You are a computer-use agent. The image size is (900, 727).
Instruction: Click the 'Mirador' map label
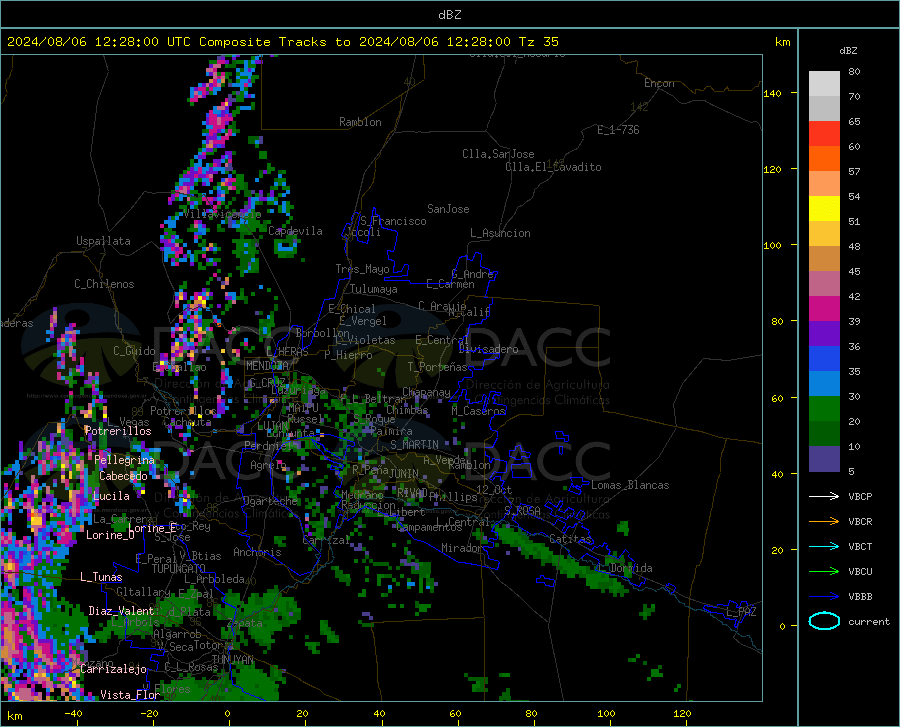(x=461, y=549)
